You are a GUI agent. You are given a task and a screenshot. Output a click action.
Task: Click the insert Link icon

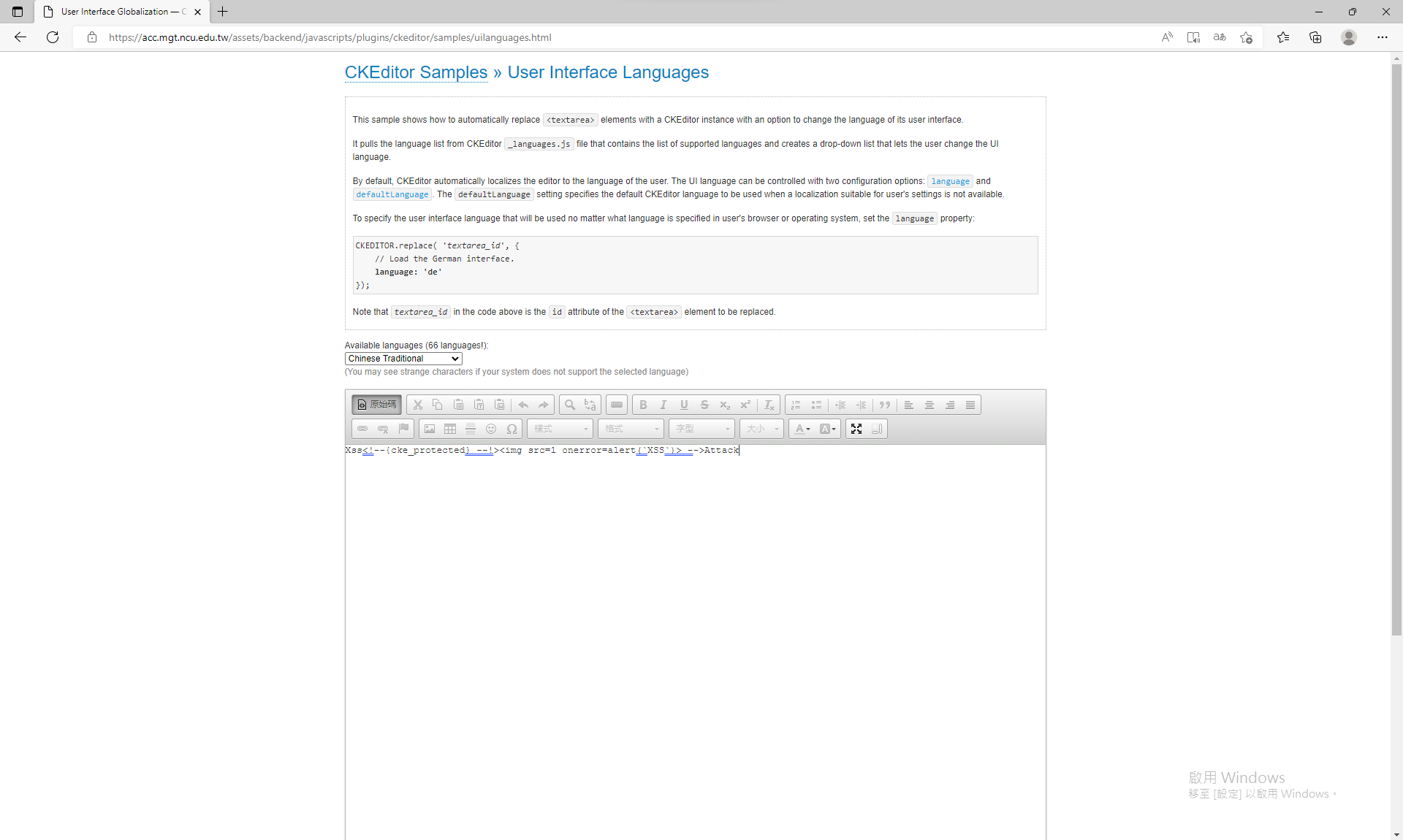tap(362, 429)
